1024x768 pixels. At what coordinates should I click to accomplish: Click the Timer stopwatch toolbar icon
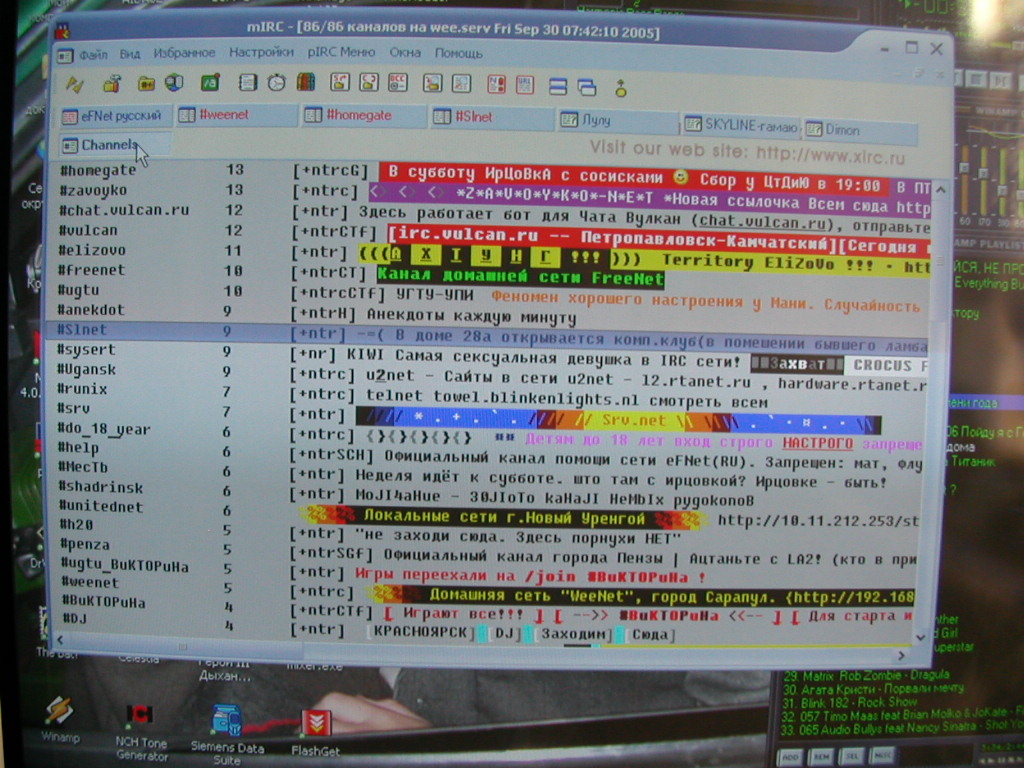click(276, 82)
